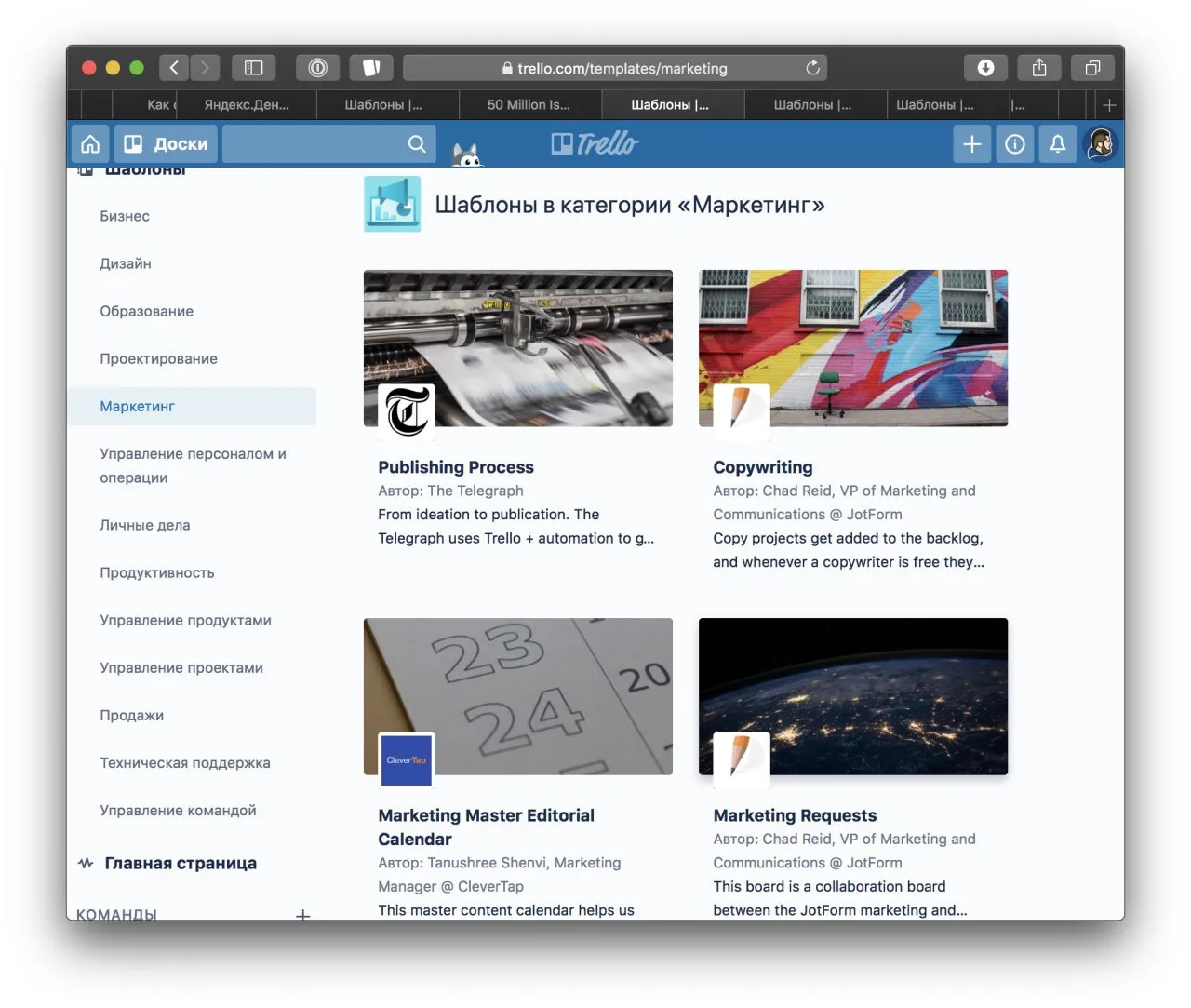The image size is (1191, 1008).
Task: Open the Safari share menu
Action: pyautogui.click(x=1039, y=68)
